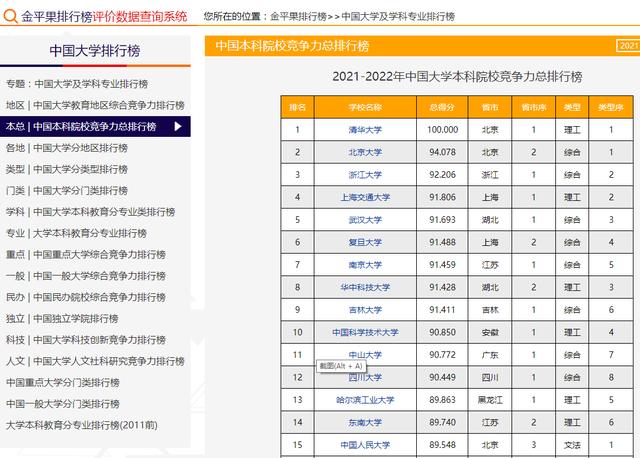The height and width of the screenshot is (458, 640).
Task: Open 大学本科教育分专业排行榜(2011前)
Action: coord(82,425)
